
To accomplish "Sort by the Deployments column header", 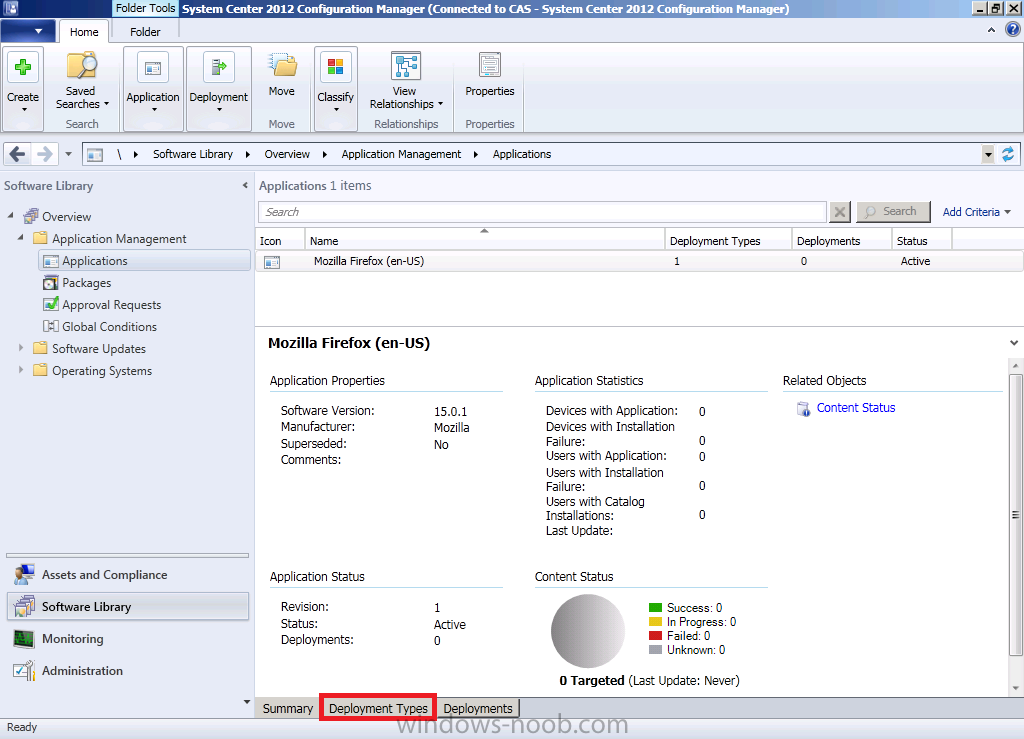I will point(841,240).
